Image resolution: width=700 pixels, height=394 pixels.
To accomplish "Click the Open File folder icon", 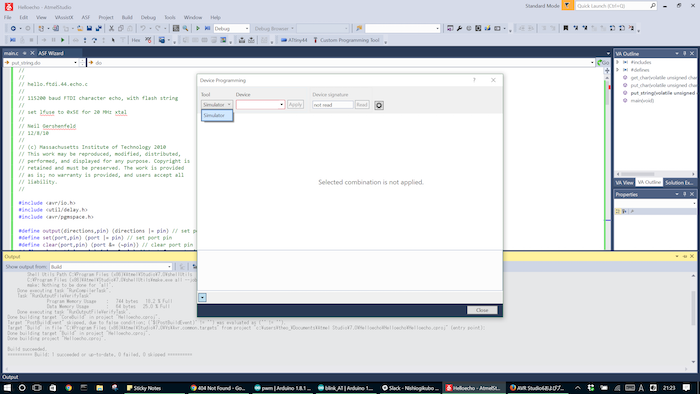I will (x=79, y=29).
